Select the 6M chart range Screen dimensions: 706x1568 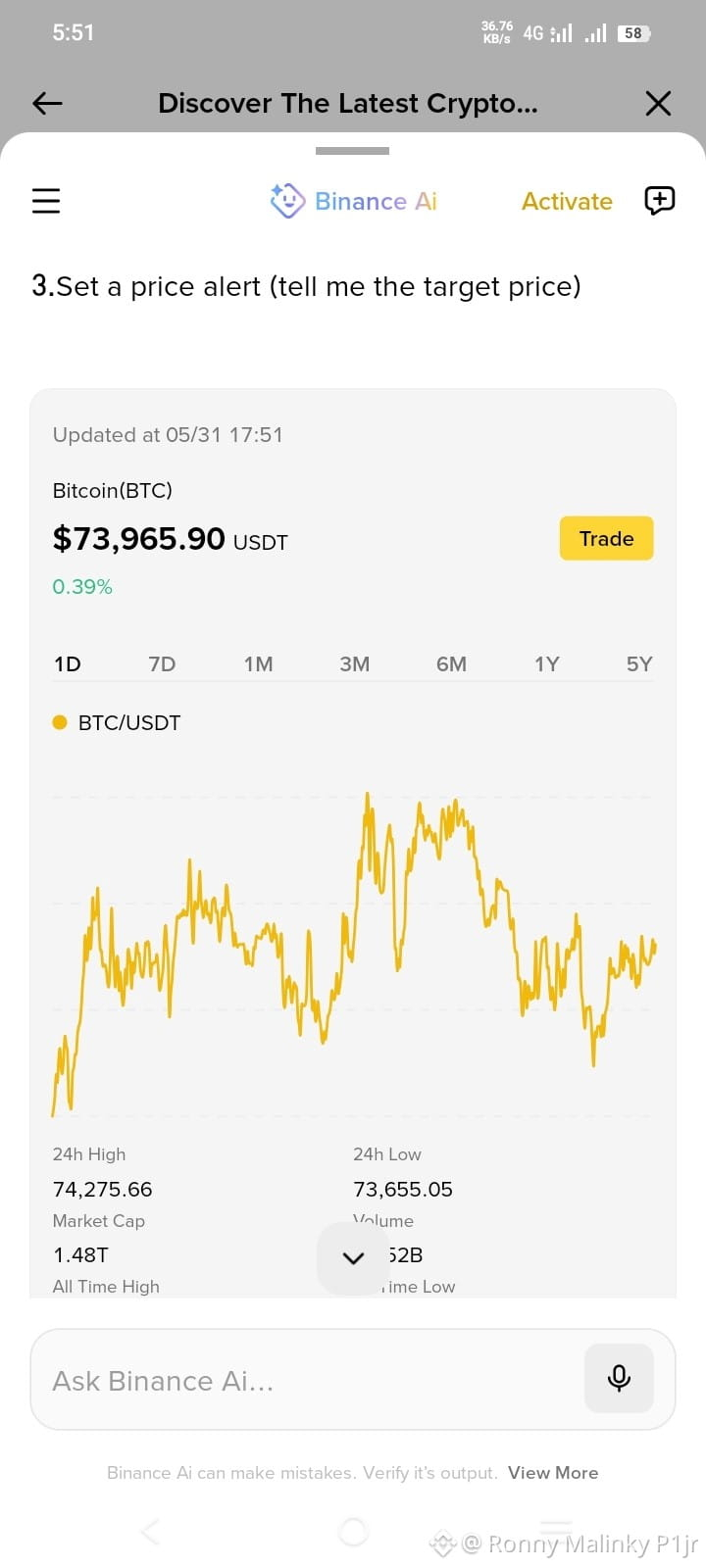pyautogui.click(x=451, y=664)
